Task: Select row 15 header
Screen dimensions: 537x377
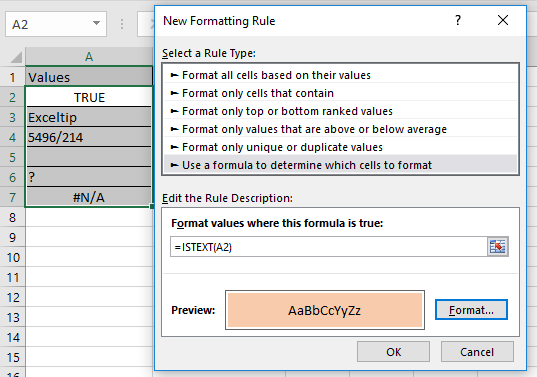Action: 13,357
